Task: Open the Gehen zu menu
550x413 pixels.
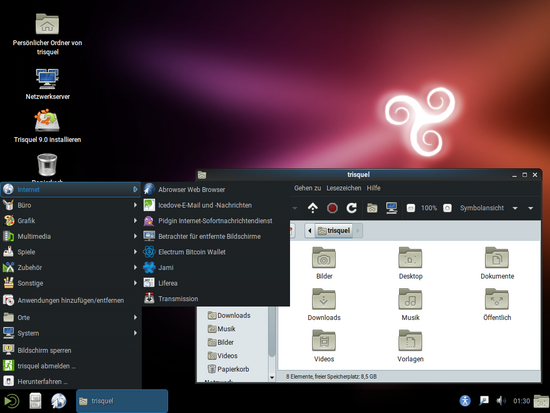Action: click(x=307, y=188)
